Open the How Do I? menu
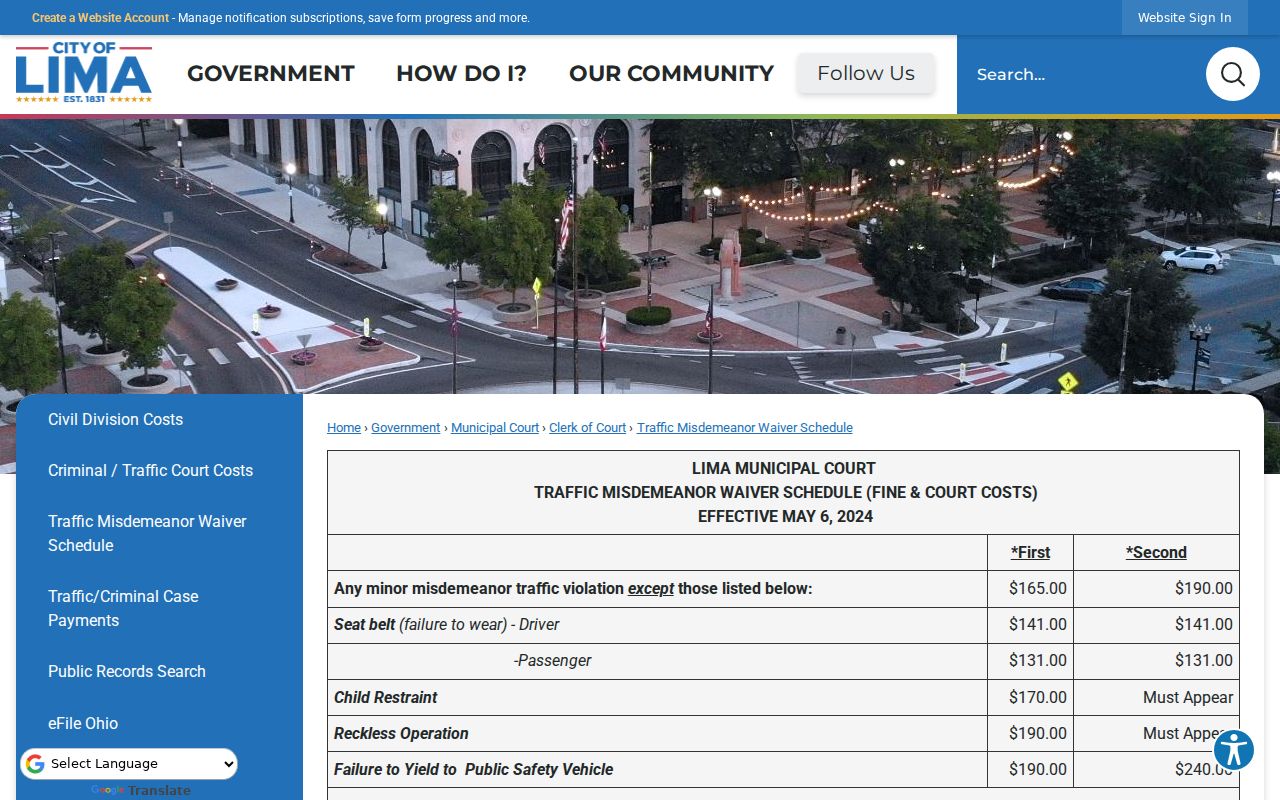This screenshot has height=800, width=1280. coord(461,74)
